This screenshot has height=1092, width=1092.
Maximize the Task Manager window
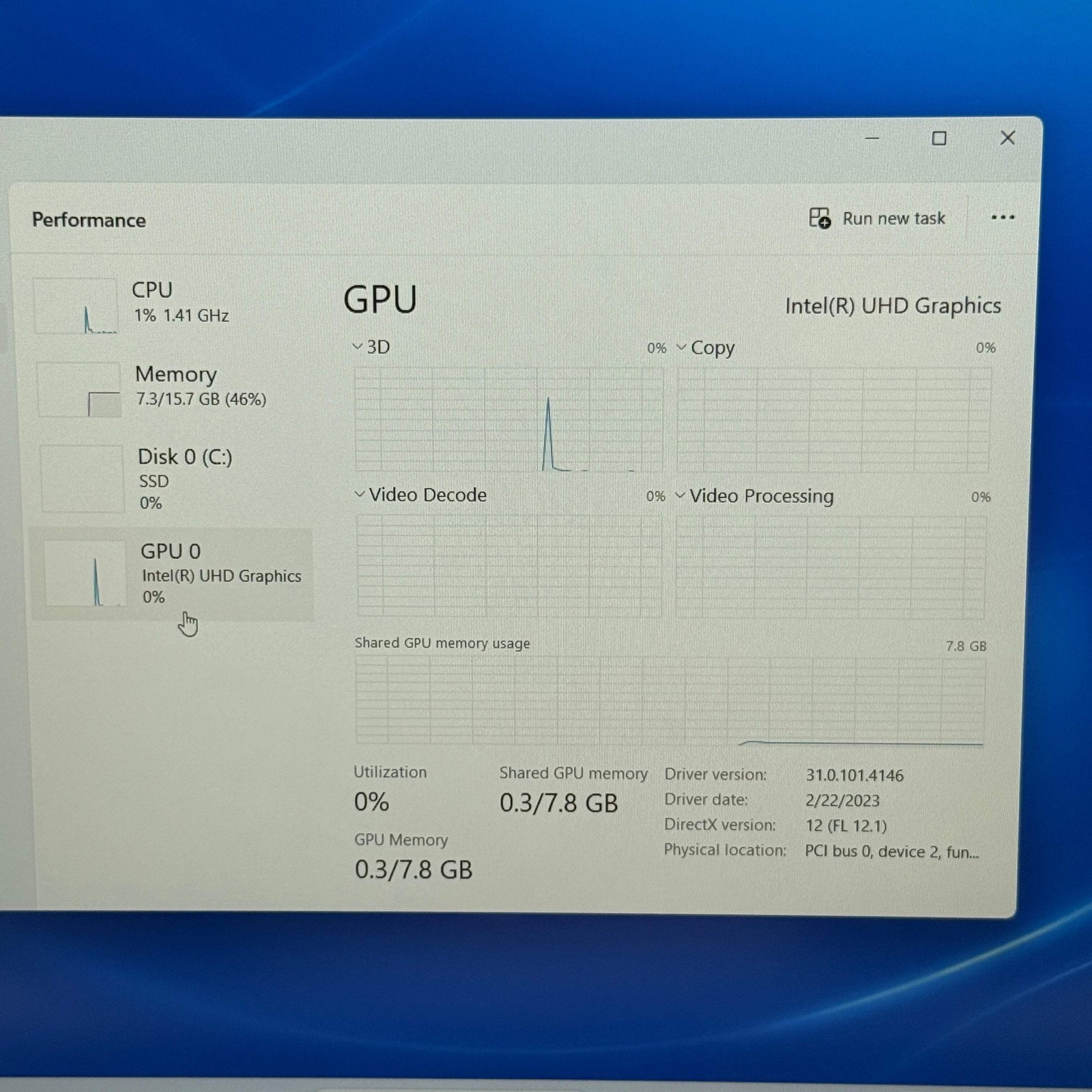click(x=939, y=139)
